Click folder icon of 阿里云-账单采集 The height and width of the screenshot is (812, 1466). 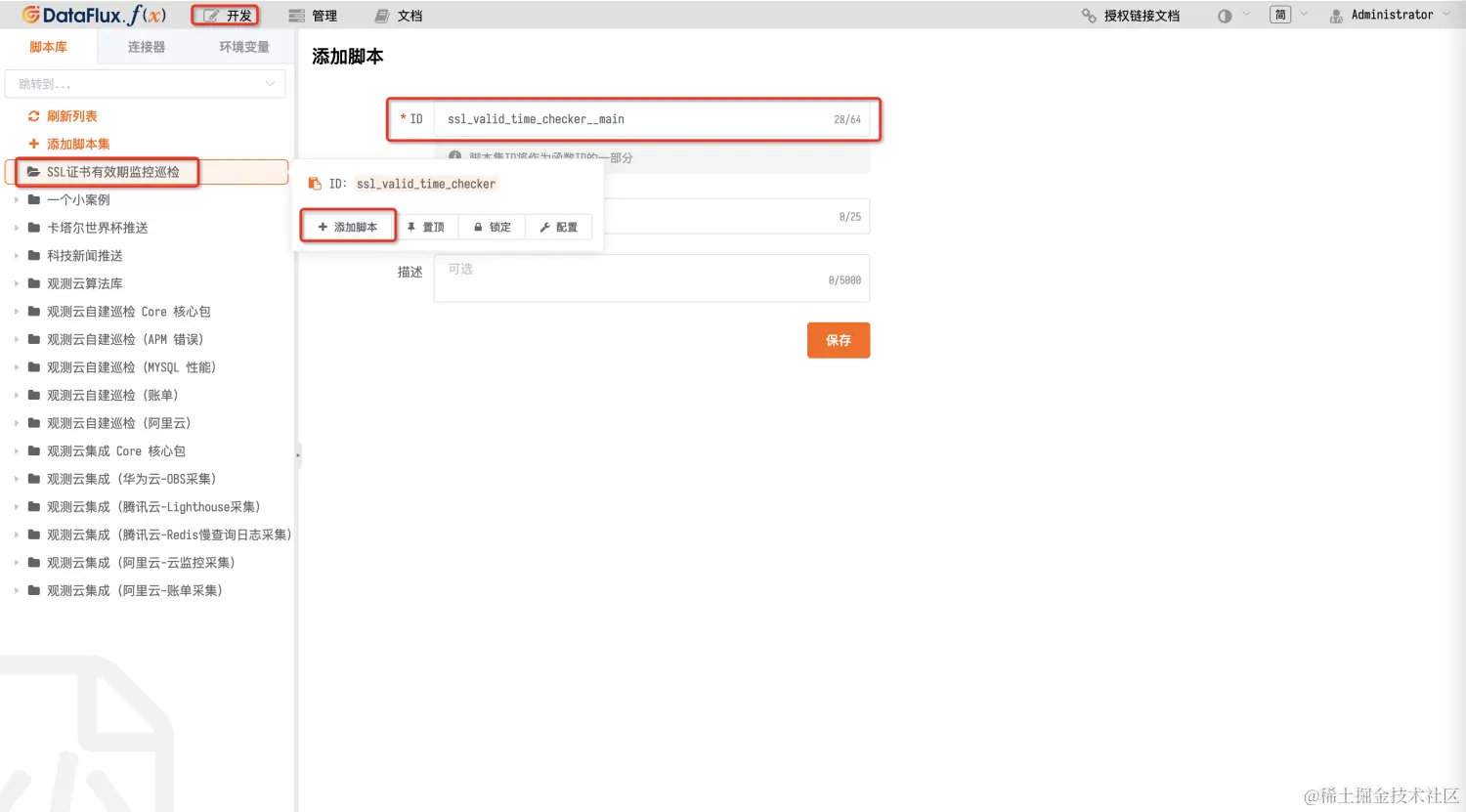[x=34, y=591]
